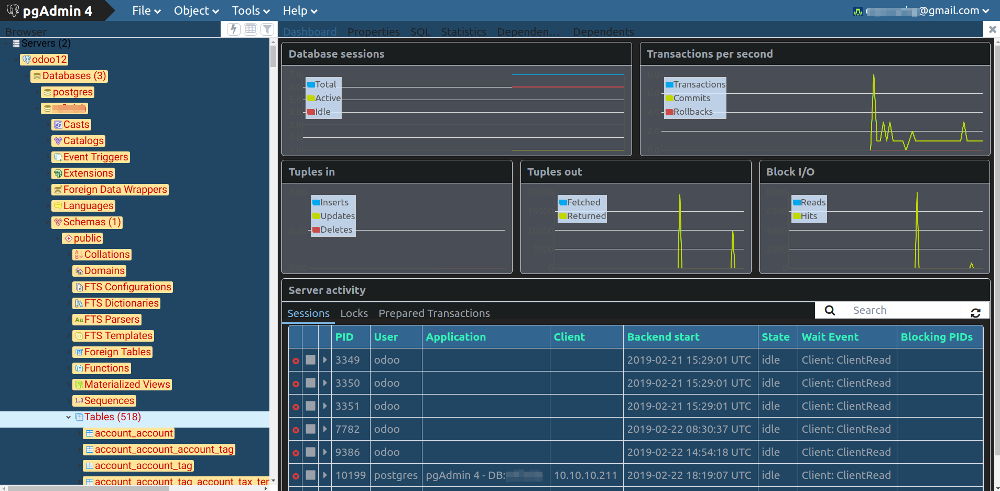The image size is (1000, 491).
Task: Open the File menu
Action: 147,11
